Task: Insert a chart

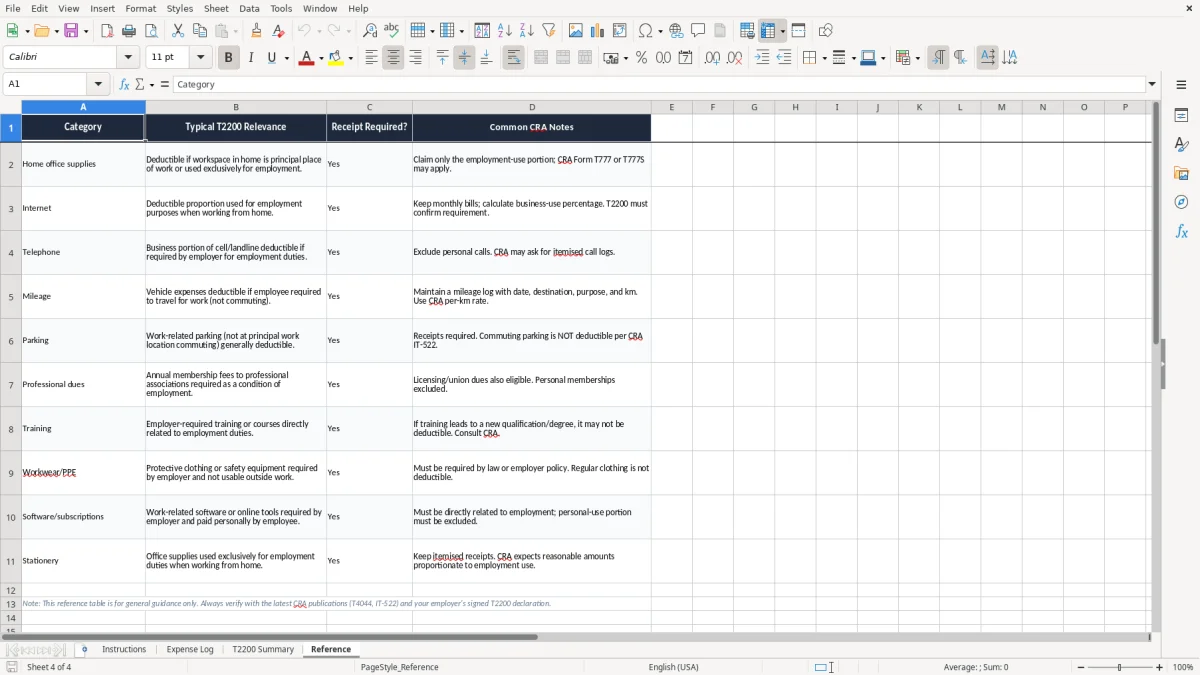Action: tap(598, 31)
